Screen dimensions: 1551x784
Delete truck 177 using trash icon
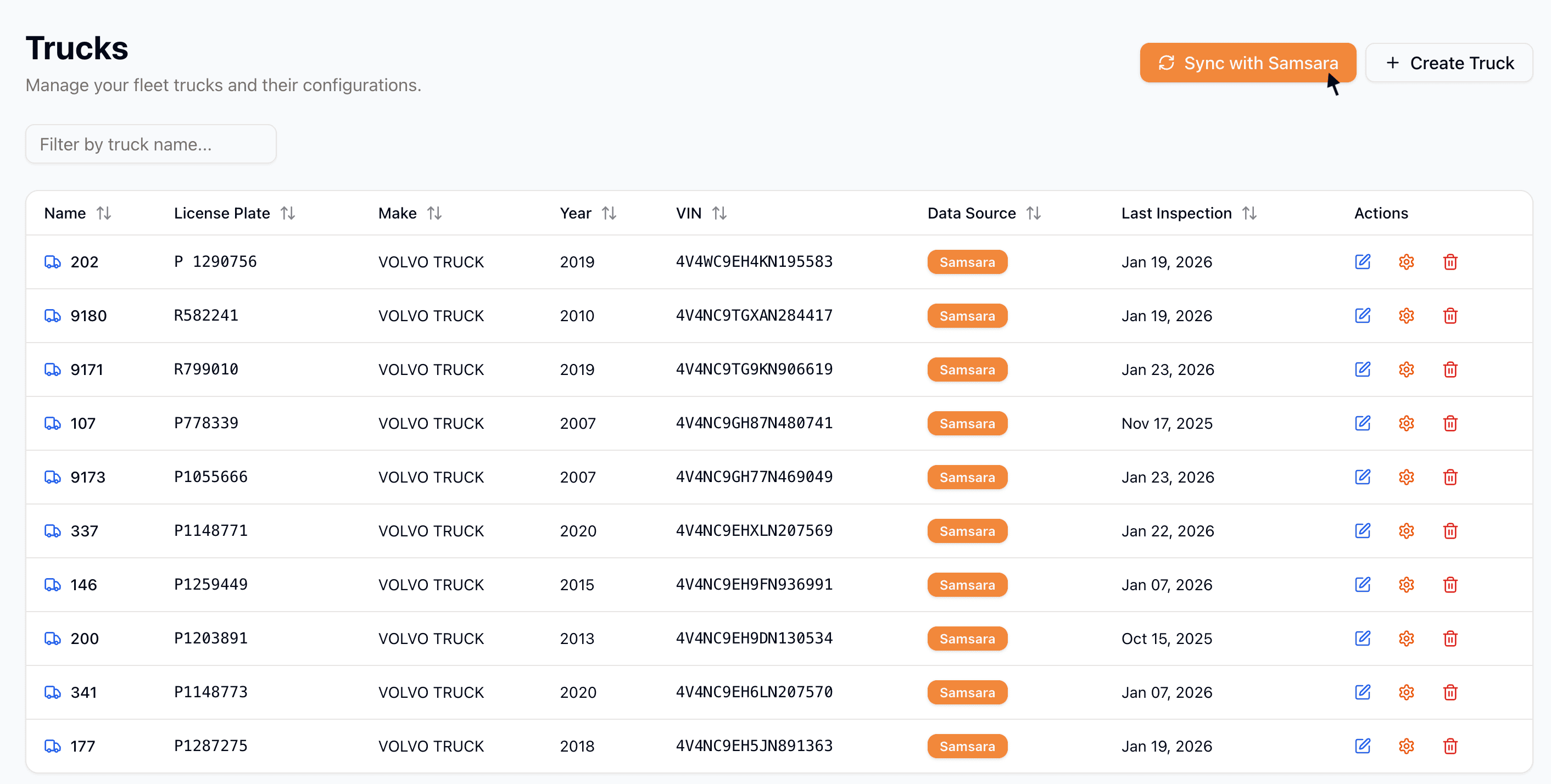point(1450,746)
